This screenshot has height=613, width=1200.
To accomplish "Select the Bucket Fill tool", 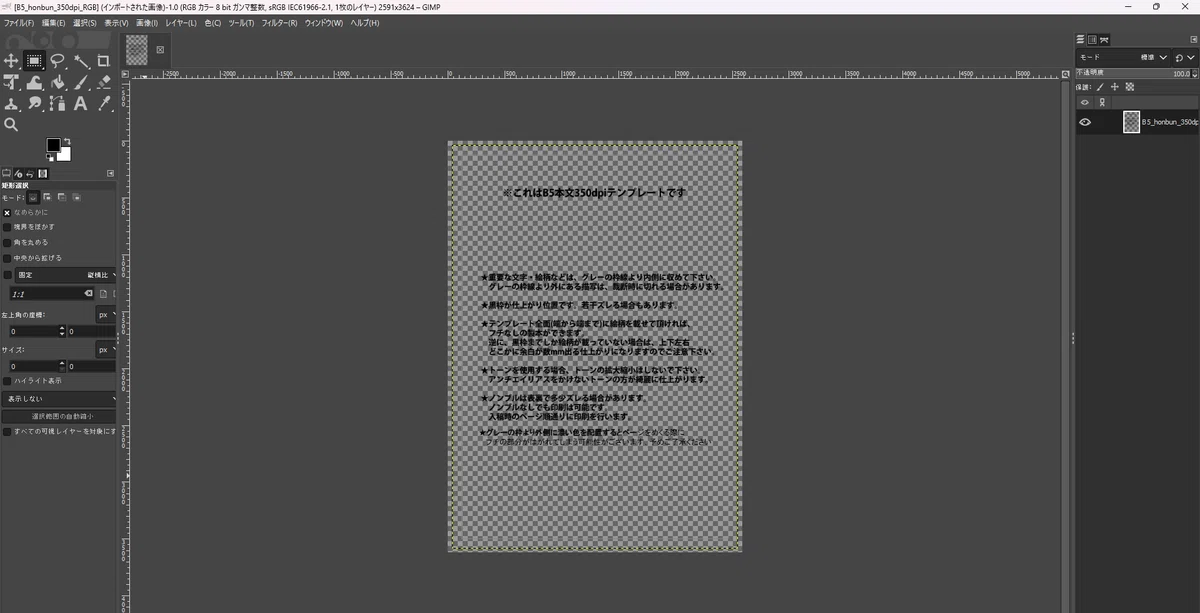I will click(x=58, y=82).
